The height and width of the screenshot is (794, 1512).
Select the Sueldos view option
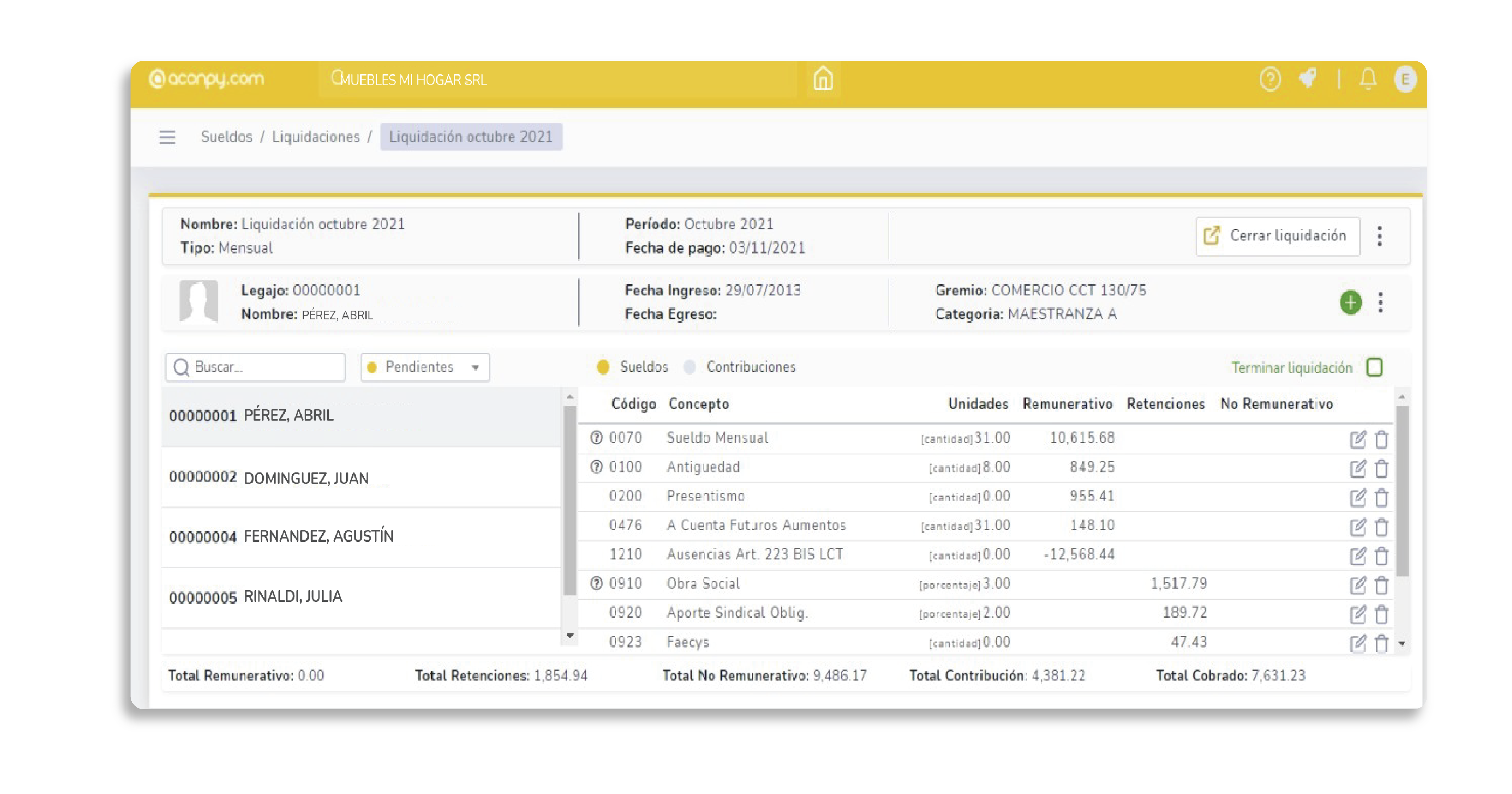point(632,367)
